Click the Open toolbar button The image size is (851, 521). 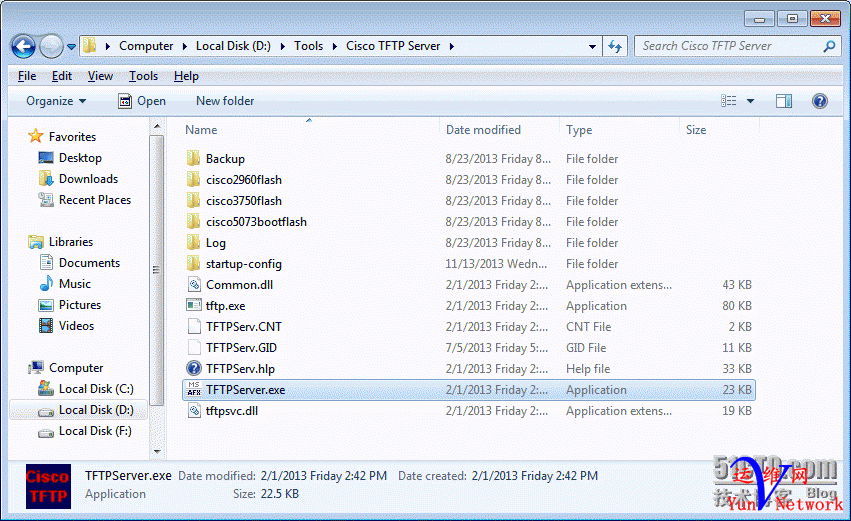coord(142,101)
